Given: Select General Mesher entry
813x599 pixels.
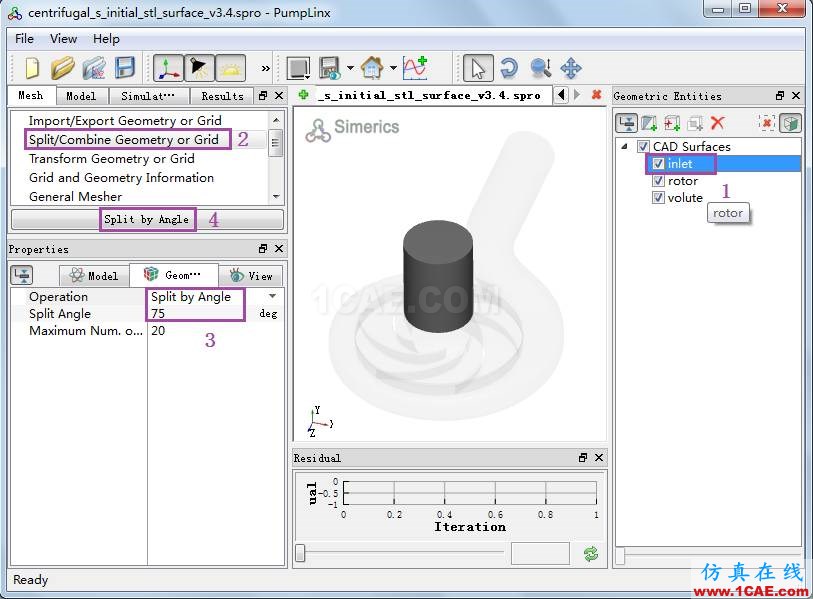Looking at the screenshot, I should [76, 197].
